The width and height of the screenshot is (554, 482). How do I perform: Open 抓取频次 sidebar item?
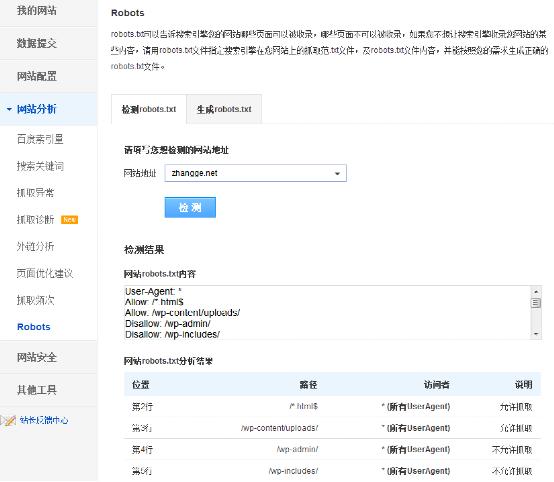click(x=35, y=300)
